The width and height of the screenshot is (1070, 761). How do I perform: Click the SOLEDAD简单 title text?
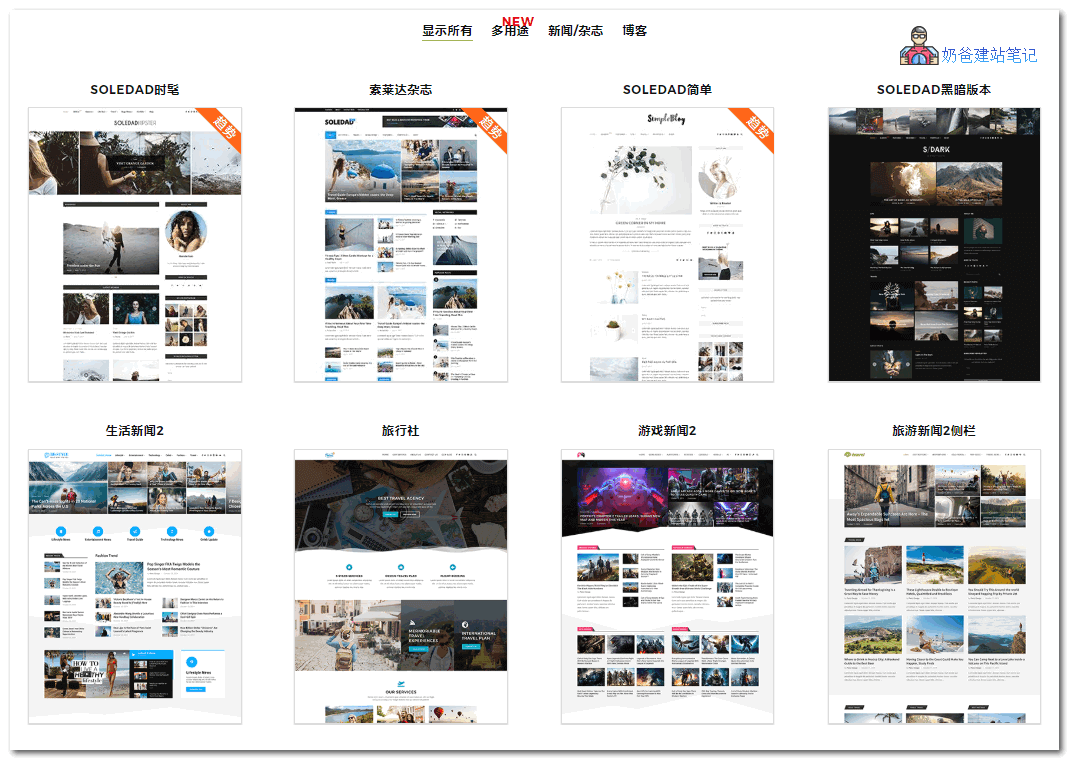tap(667, 90)
